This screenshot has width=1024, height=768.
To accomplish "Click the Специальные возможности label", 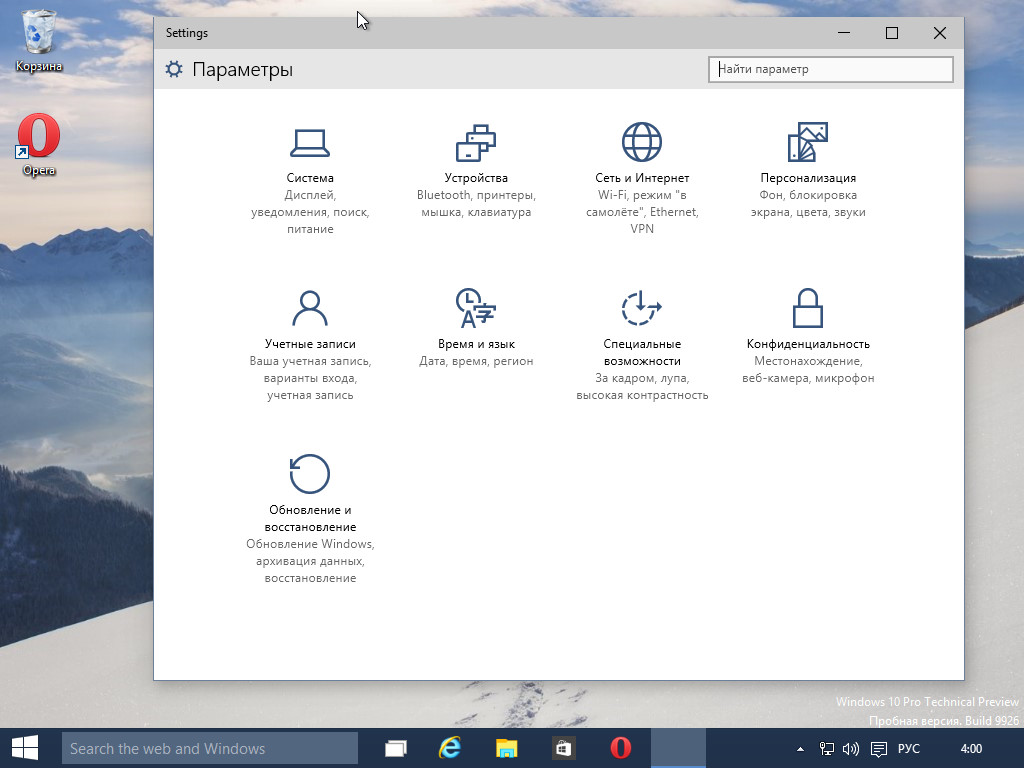I will 642,352.
